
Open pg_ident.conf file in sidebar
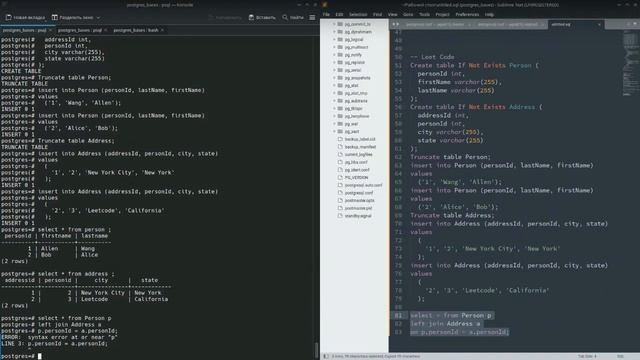(357, 170)
